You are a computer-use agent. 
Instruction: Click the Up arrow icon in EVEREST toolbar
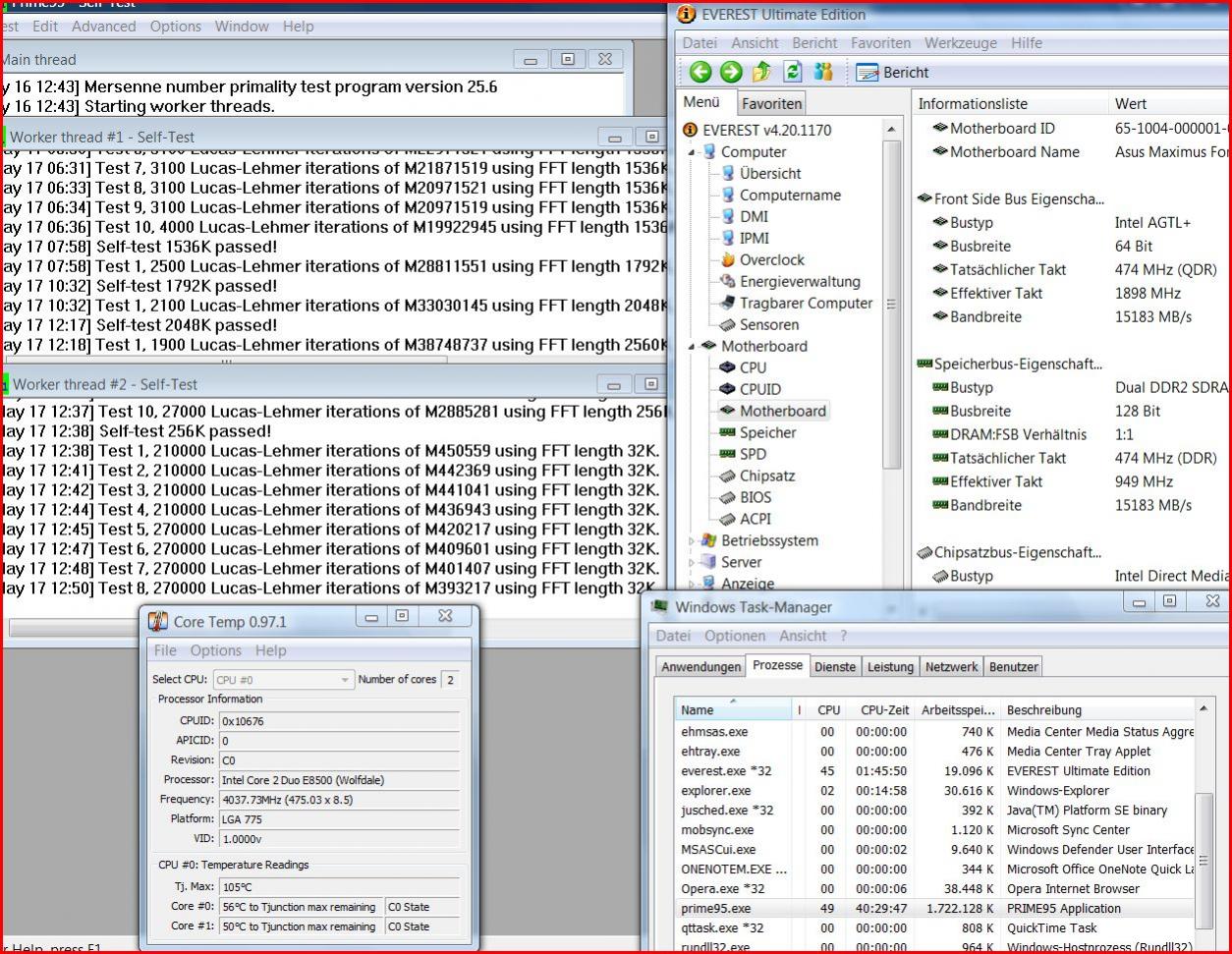click(x=761, y=72)
